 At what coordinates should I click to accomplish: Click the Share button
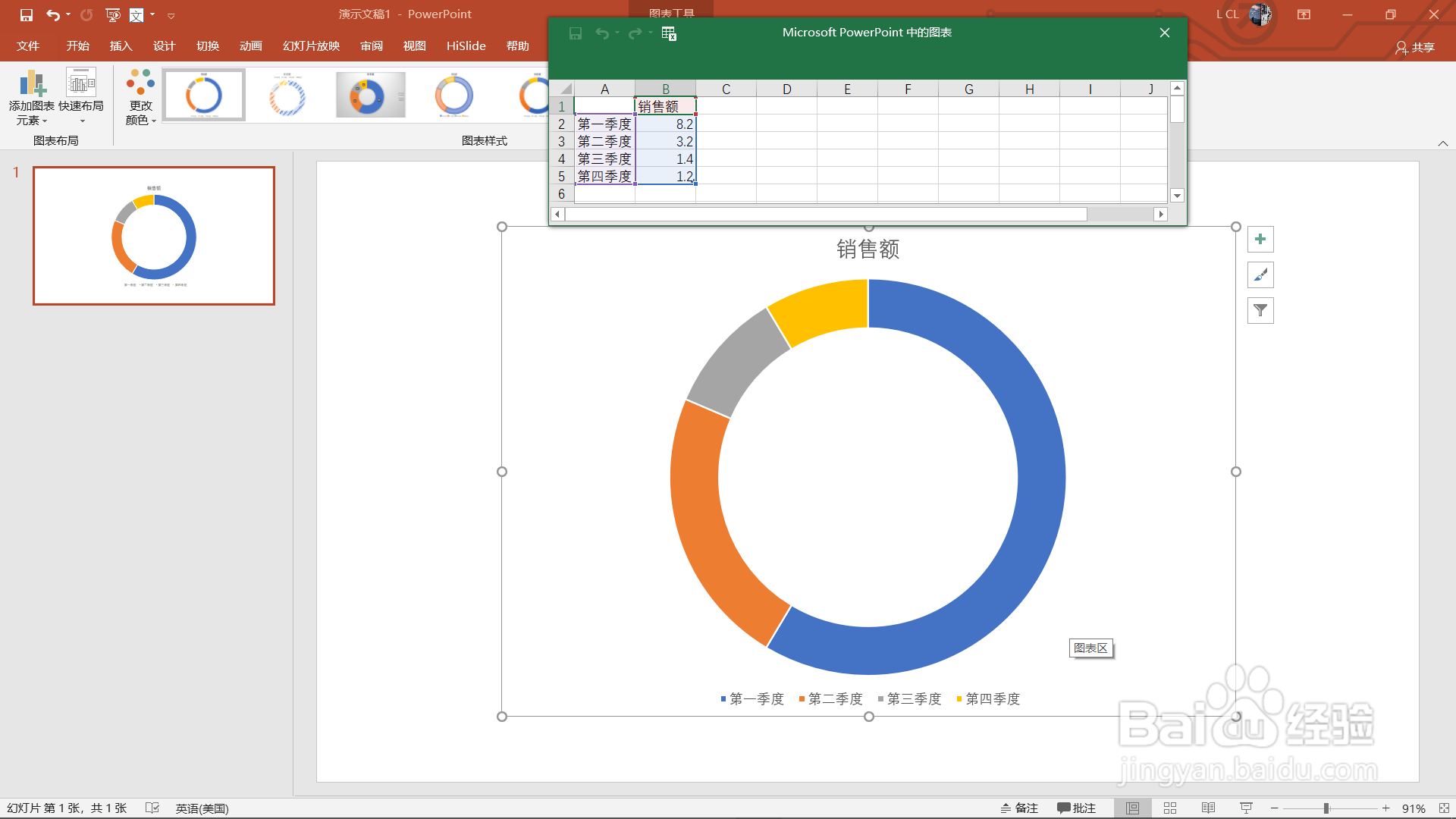[x=1414, y=47]
